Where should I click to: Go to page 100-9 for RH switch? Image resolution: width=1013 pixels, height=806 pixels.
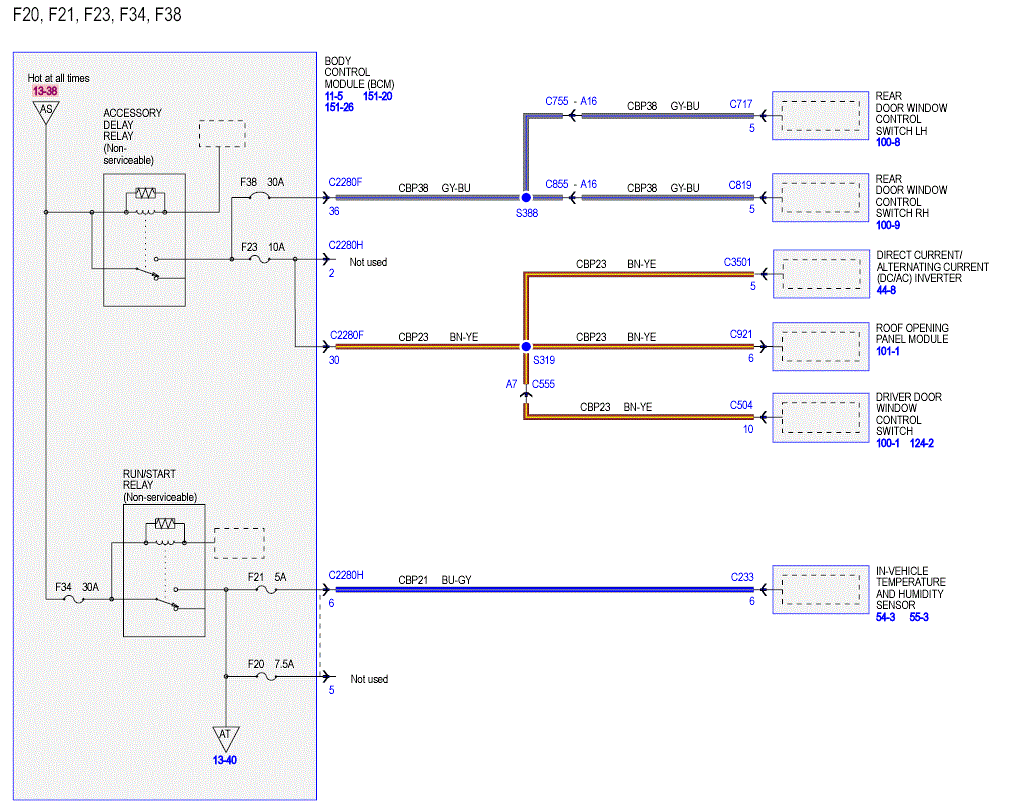888,225
